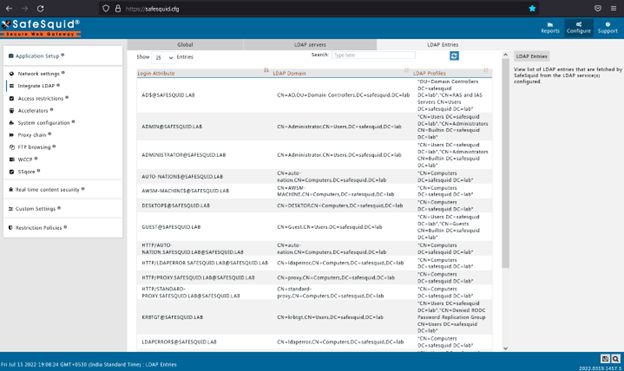Sort by LDAP Domain column arrows

pos(406,70)
